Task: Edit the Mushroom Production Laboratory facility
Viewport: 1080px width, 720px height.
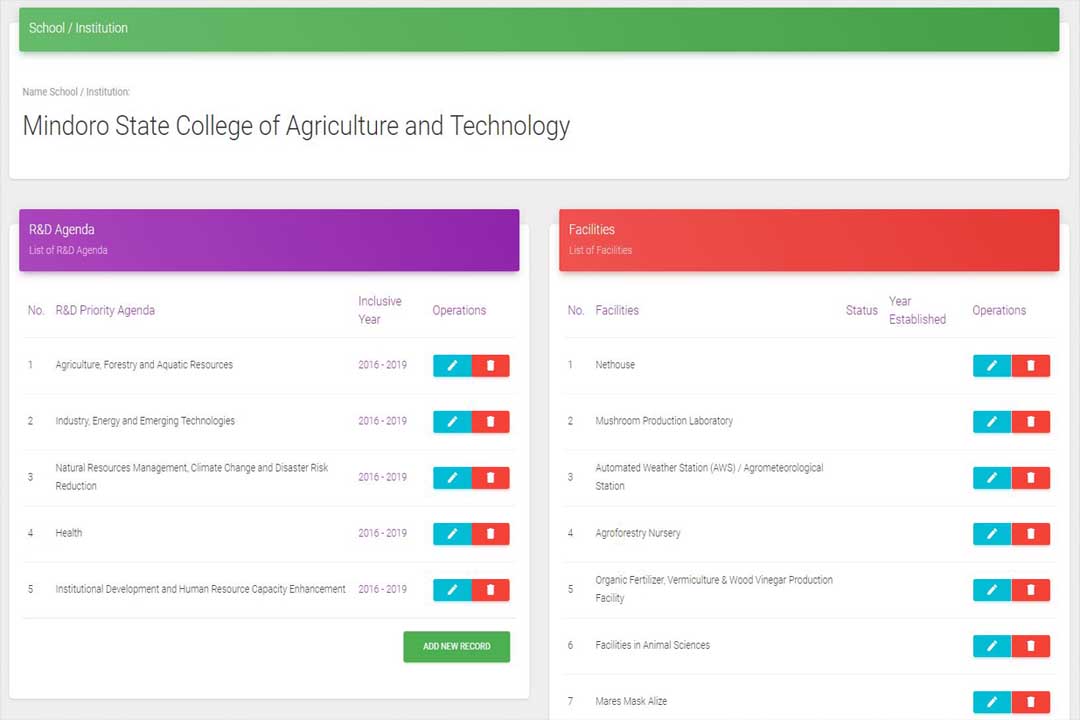Action: pyautogui.click(x=992, y=422)
